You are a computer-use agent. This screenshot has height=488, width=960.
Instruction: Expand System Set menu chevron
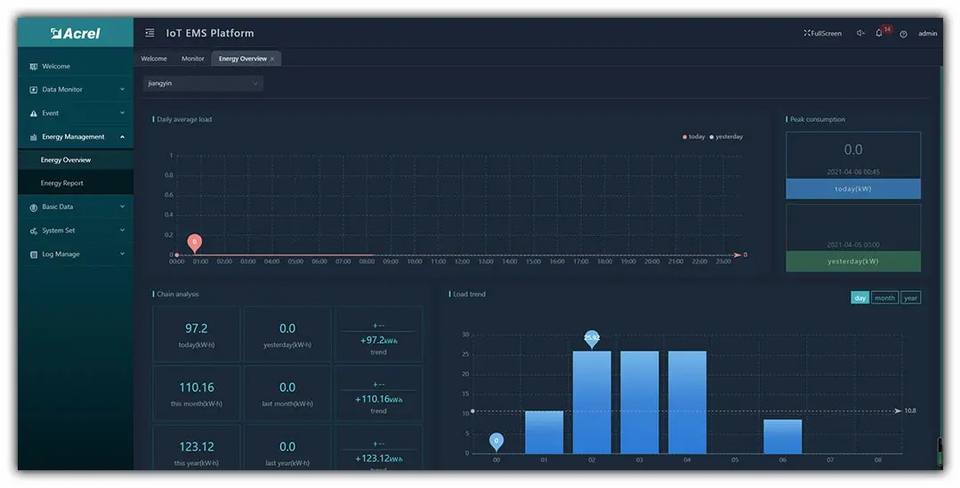point(122,231)
